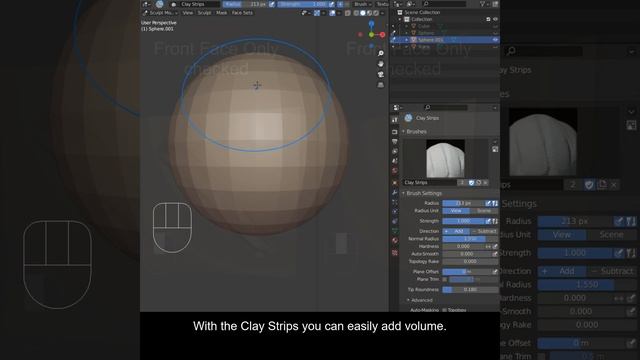Screen dimensions: 640x360
Task: Open the Physics properties tab icon
Action: click(x=395, y=212)
